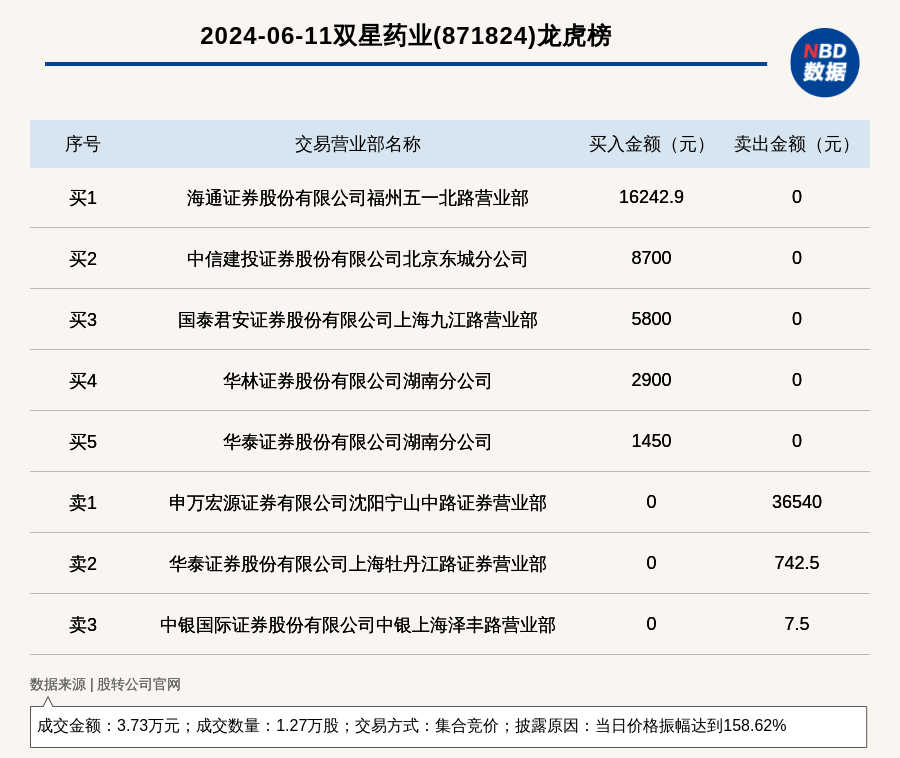Click the buy amount 0 in 卖1 row

click(x=651, y=502)
